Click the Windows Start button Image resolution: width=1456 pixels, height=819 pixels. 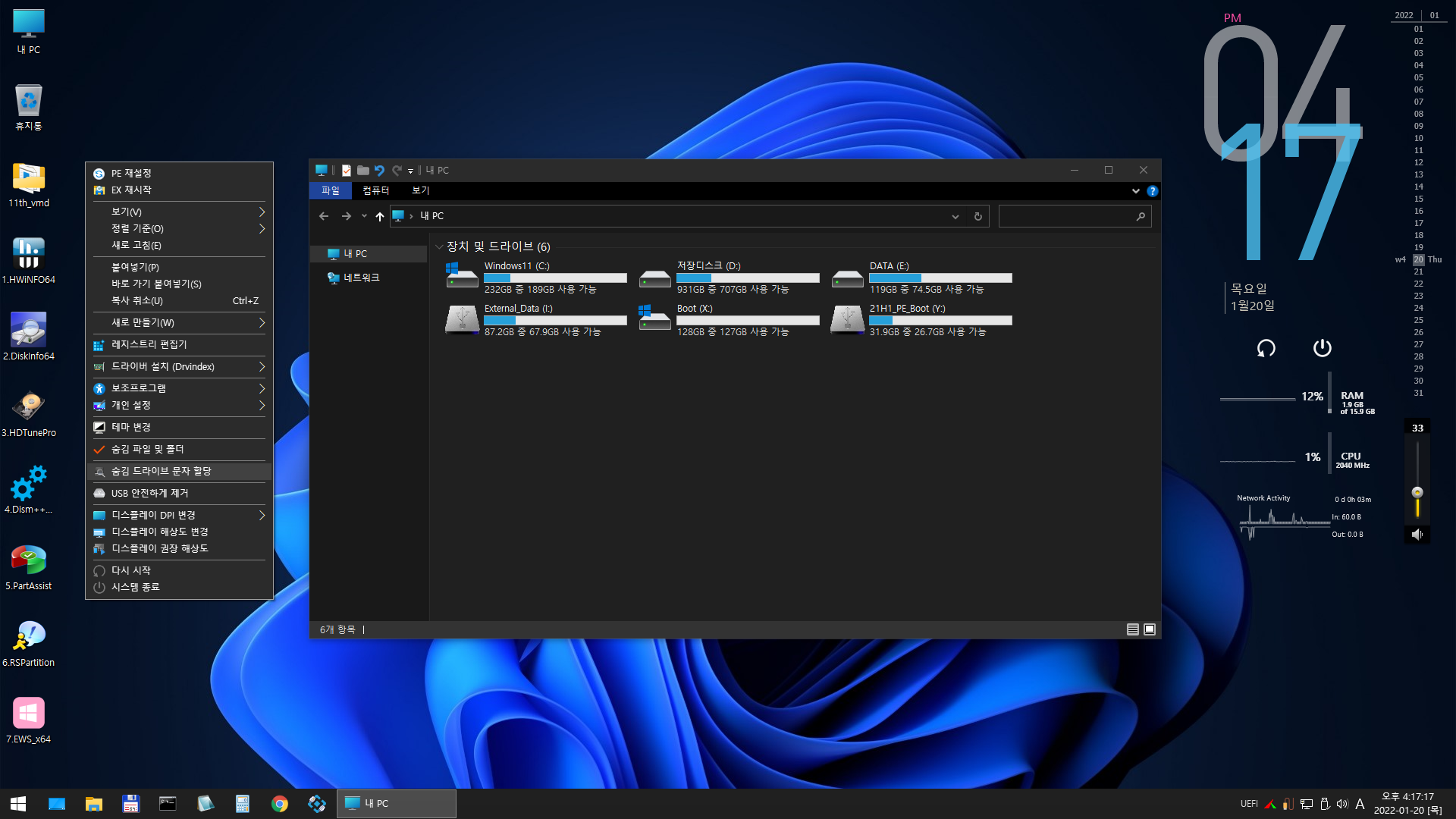(18, 804)
